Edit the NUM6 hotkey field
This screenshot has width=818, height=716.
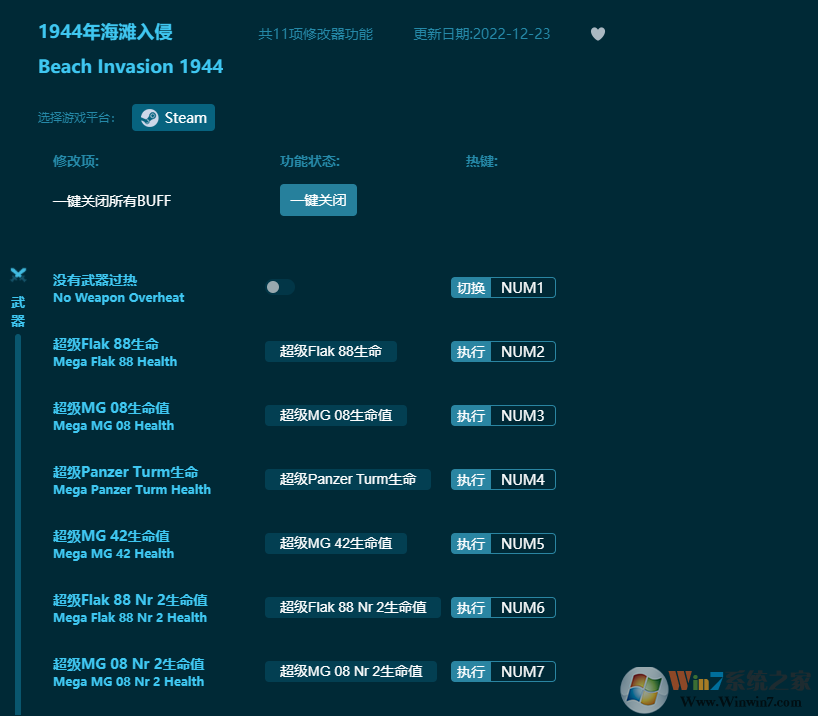[523, 607]
